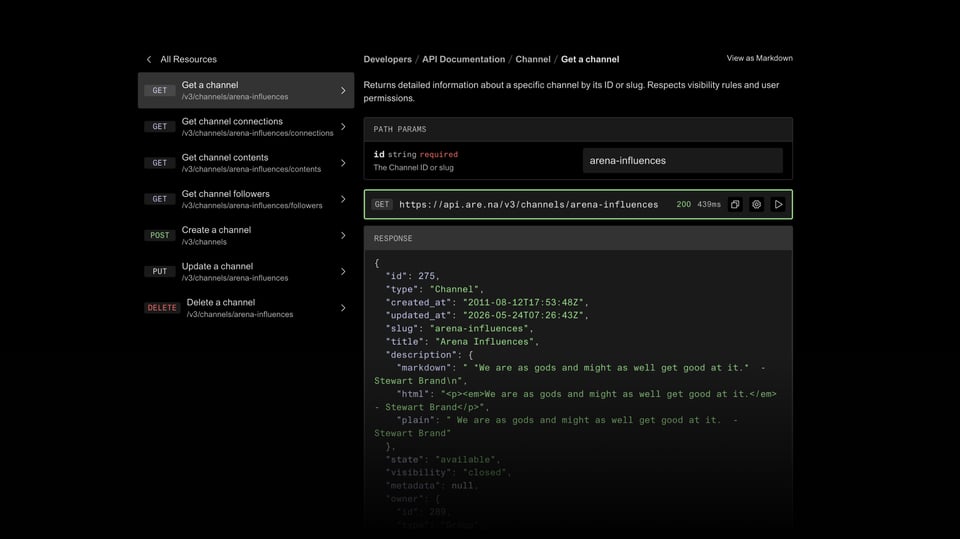Go to Channel breadcrumb
The height and width of the screenshot is (539, 960).
pos(533,59)
